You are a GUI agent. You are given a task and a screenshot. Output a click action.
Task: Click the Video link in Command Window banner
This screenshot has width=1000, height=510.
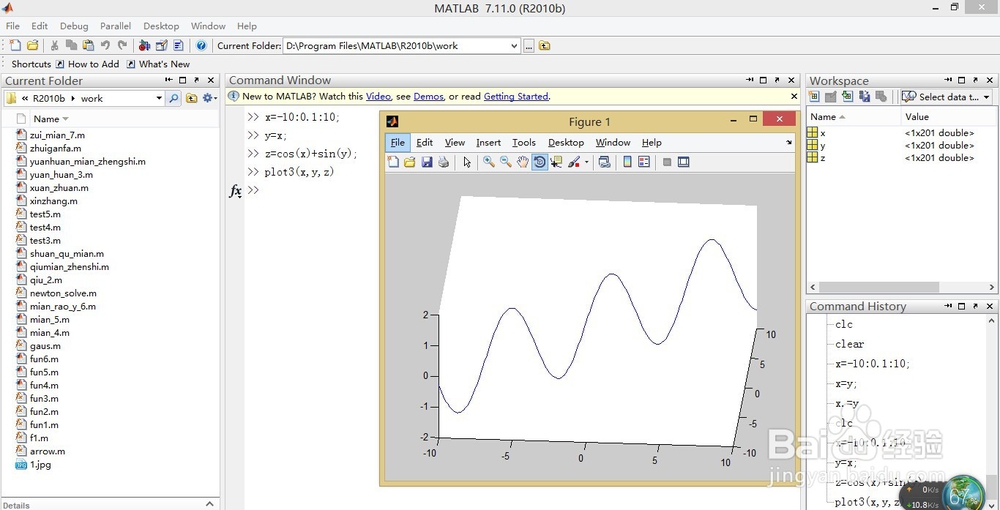378,96
